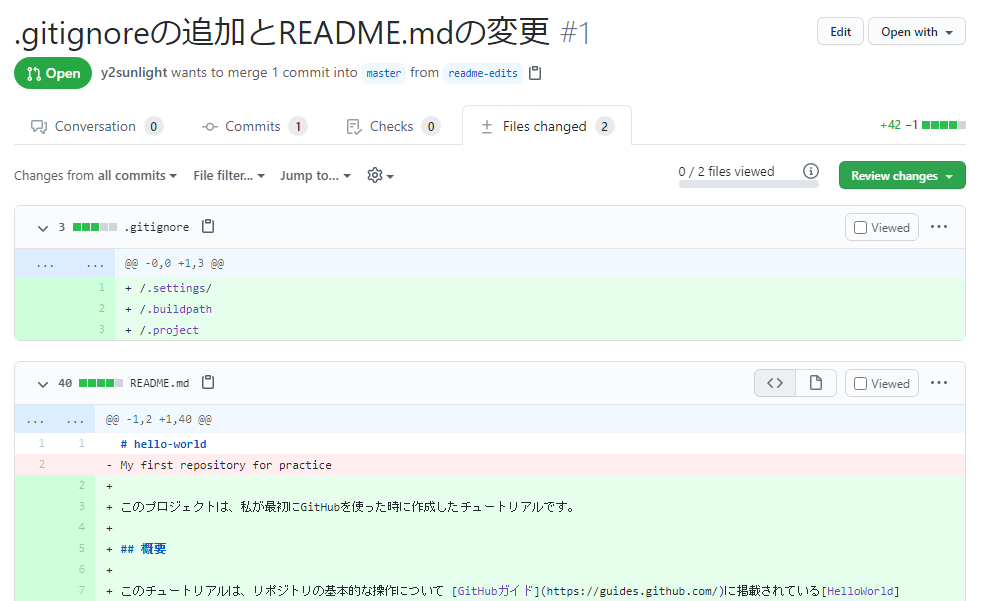Switch to the Commits tab
The height and width of the screenshot is (601, 985).
click(253, 127)
